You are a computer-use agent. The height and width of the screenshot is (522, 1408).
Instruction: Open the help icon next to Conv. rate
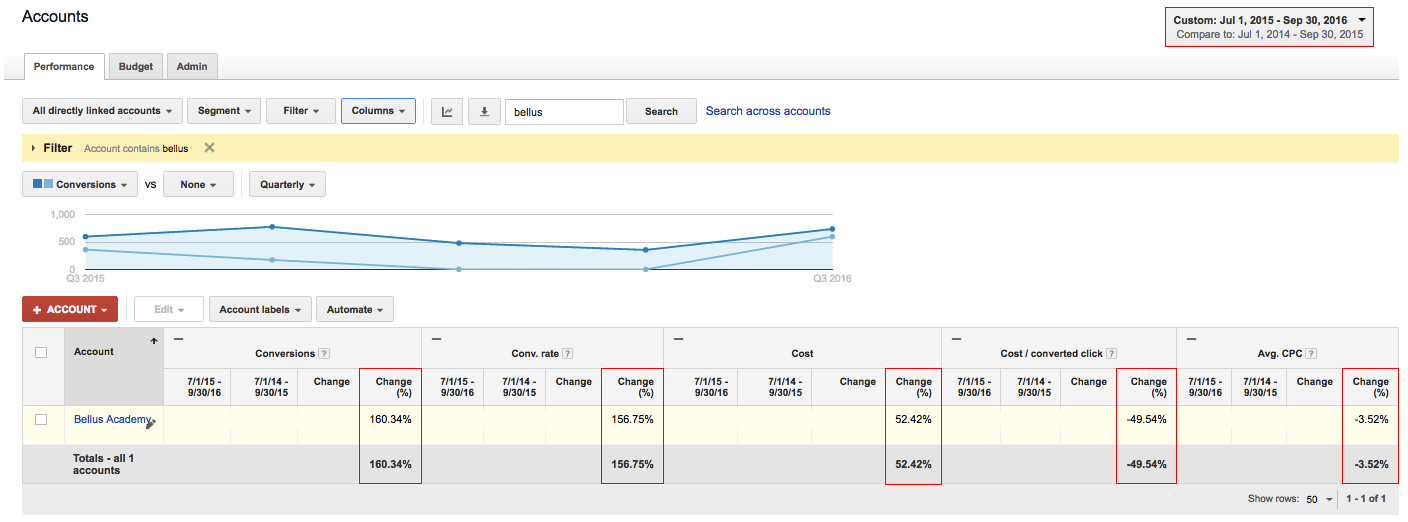tap(568, 353)
